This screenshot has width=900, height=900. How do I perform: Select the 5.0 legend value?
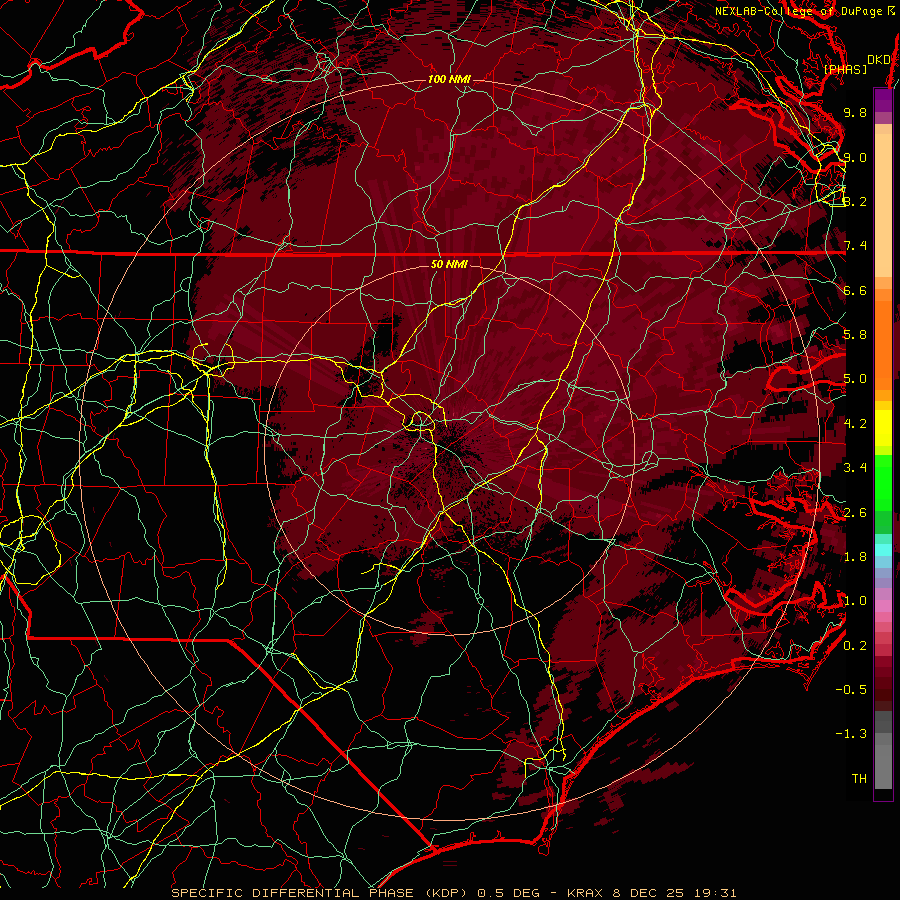tap(855, 379)
